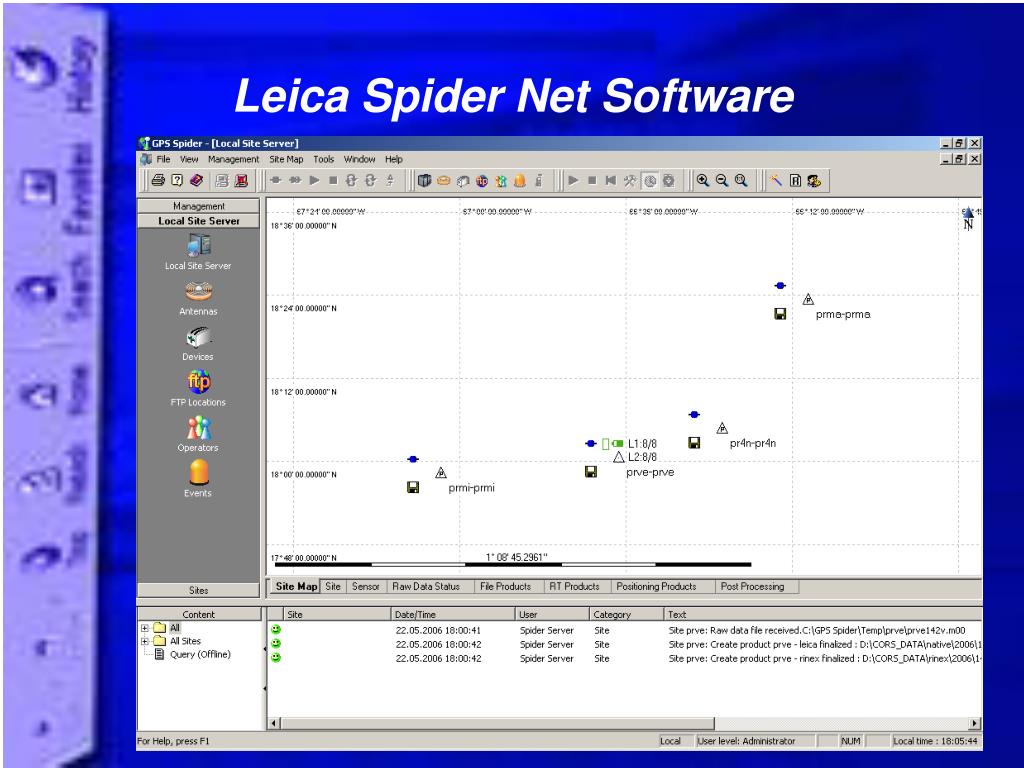Open the Management menu
1024x768 pixels.
pos(233,159)
